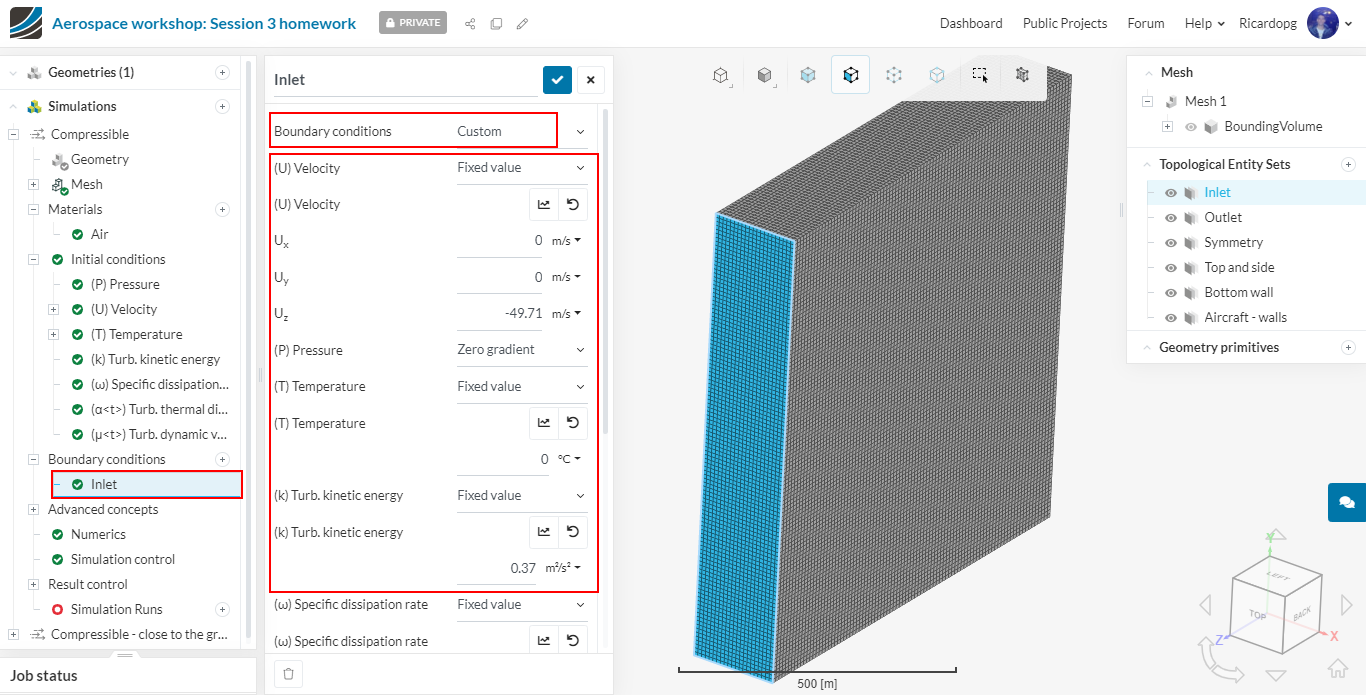
Task: Open the Turb. kinetic energy table/graph icon
Action: pyautogui.click(x=544, y=532)
